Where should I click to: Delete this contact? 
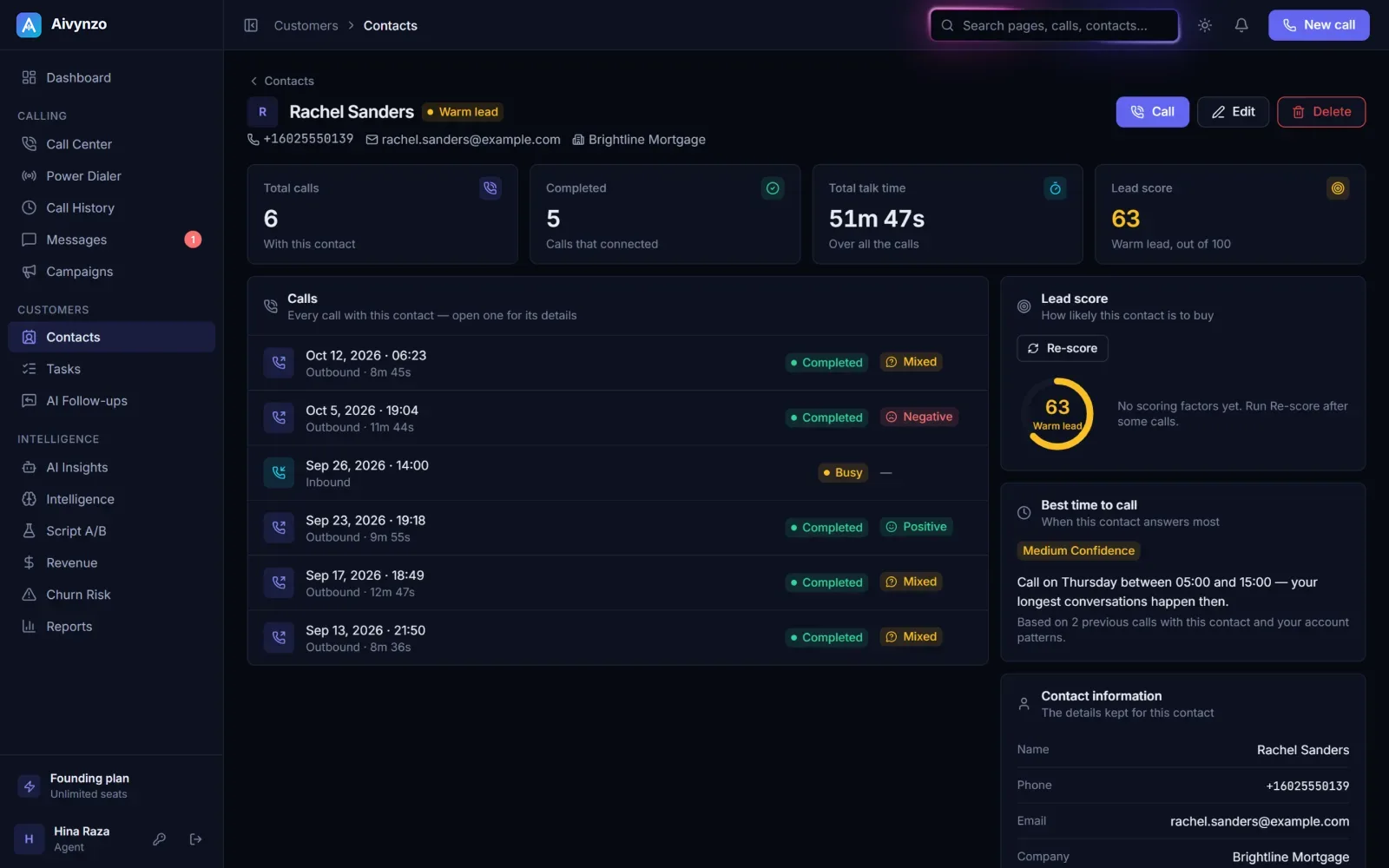[1321, 112]
